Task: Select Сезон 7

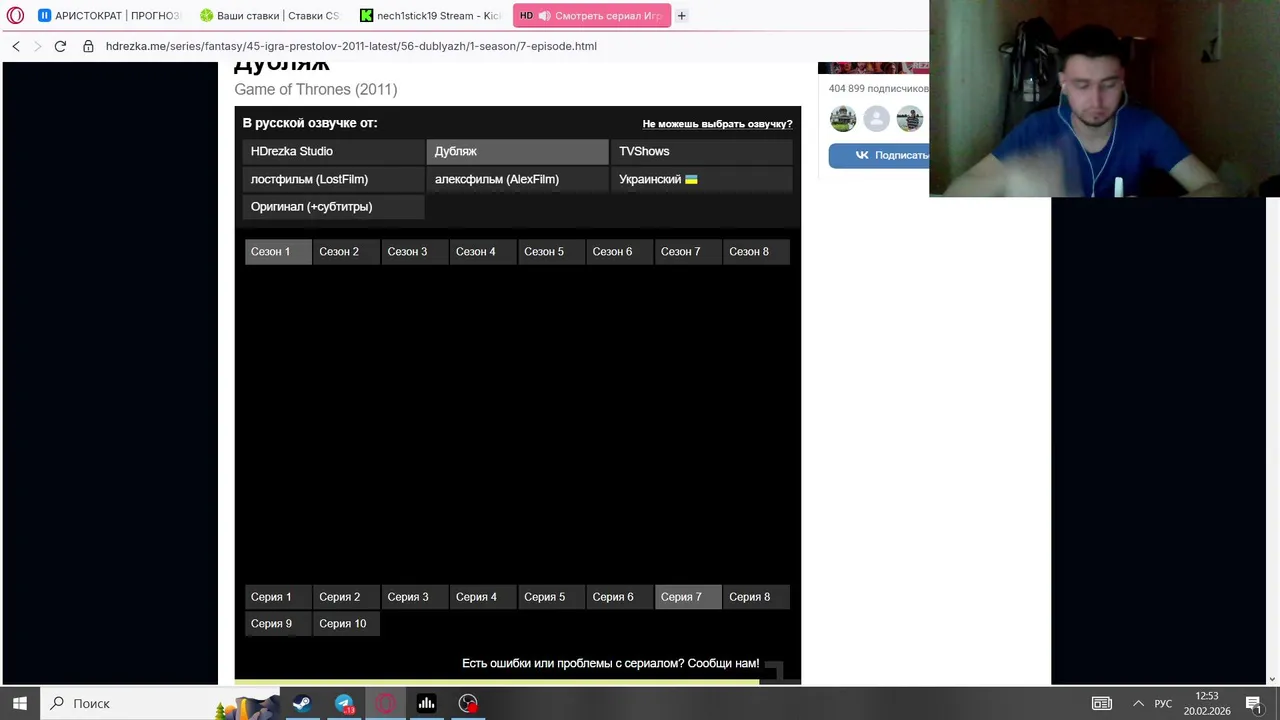Action: [688, 251]
